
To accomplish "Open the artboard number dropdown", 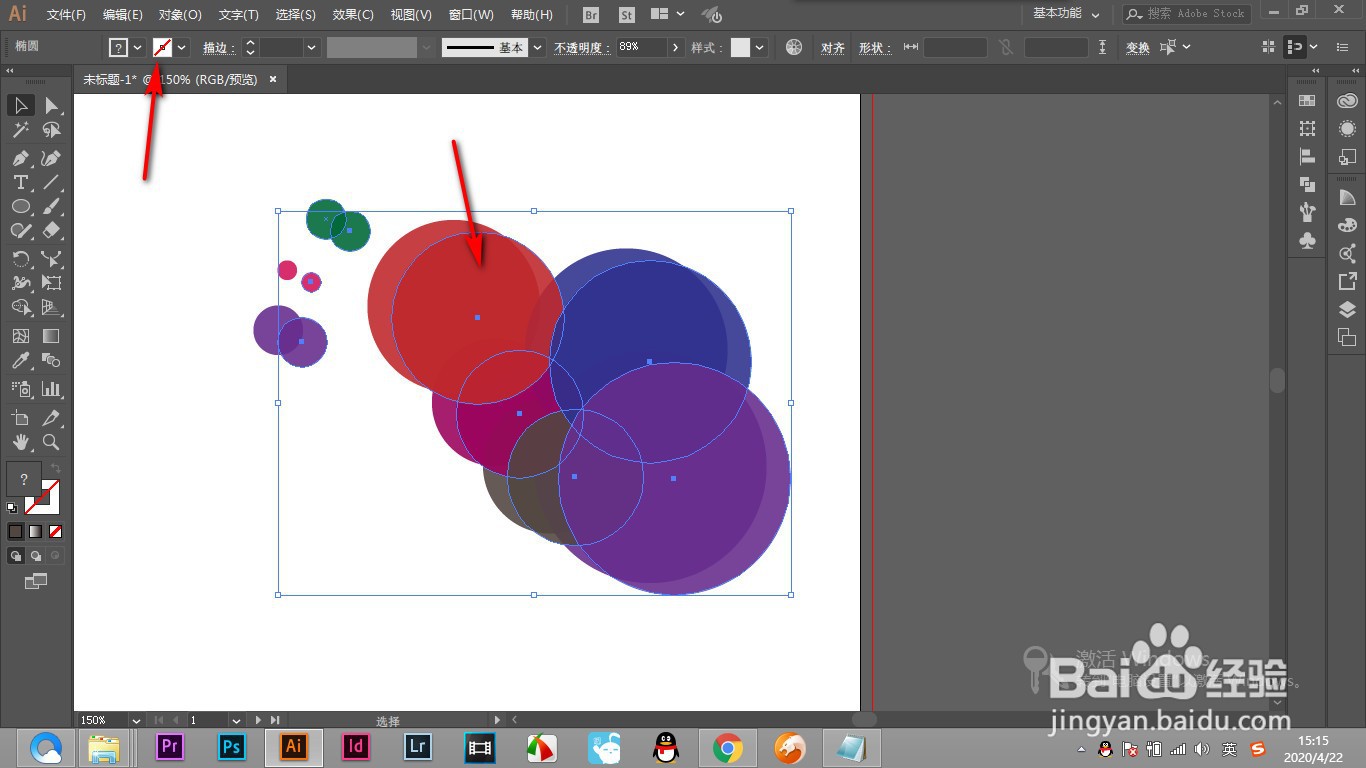I will tap(236, 720).
